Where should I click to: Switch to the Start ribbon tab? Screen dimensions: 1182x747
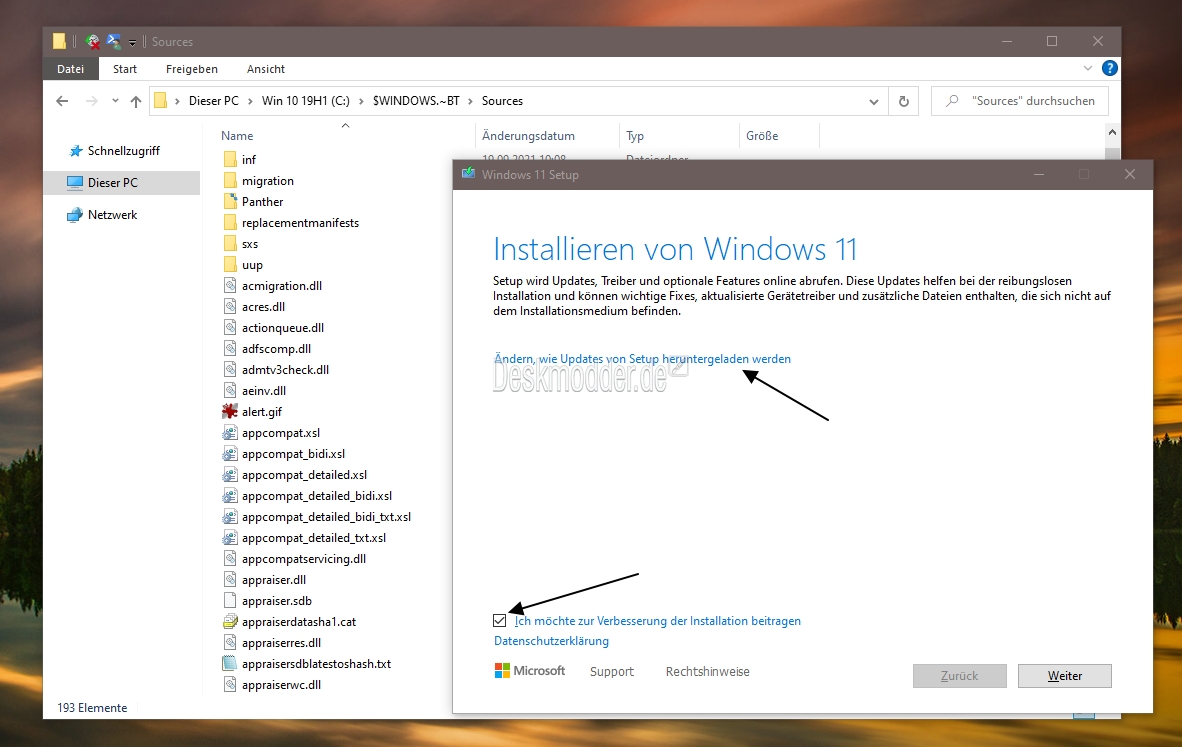coord(125,69)
